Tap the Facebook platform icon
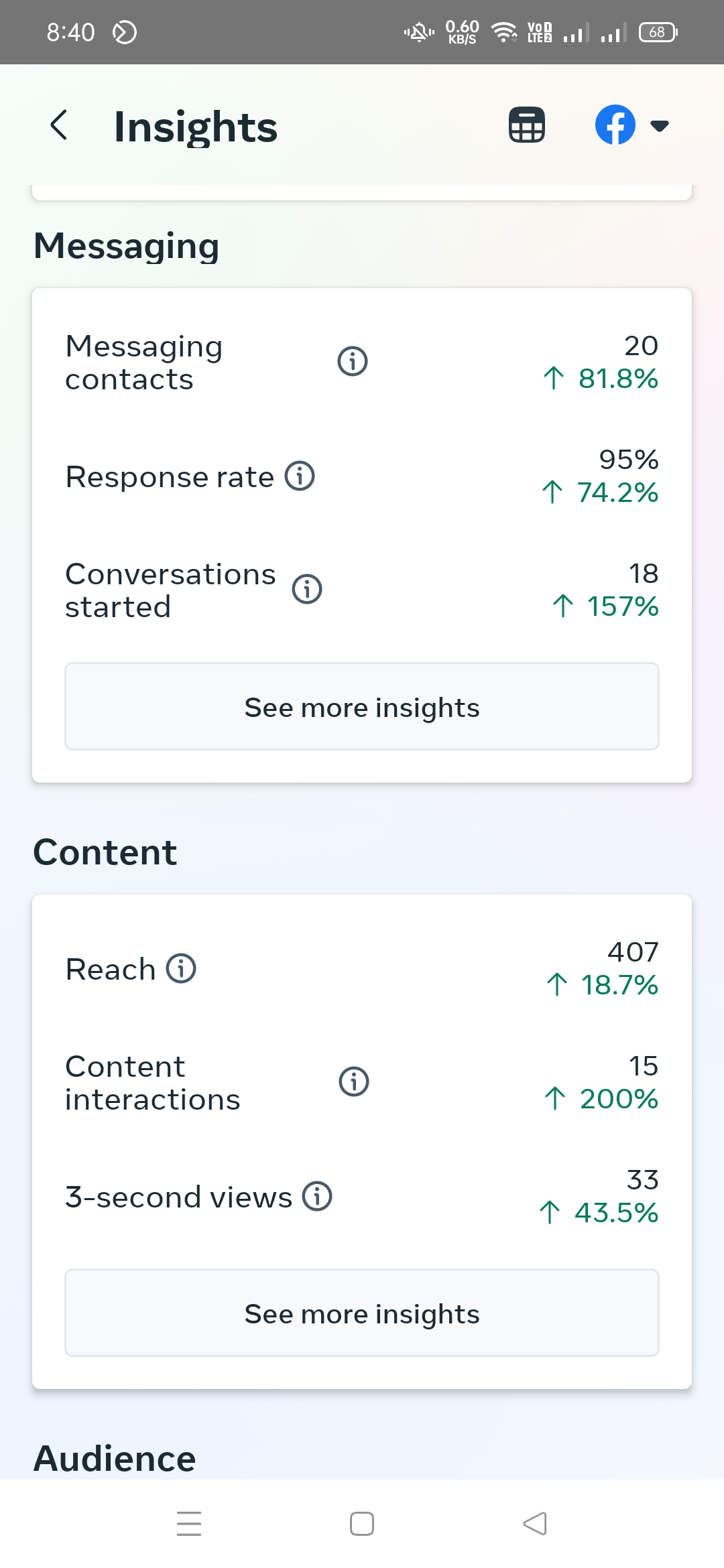724x1568 pixels. [615, 125]
